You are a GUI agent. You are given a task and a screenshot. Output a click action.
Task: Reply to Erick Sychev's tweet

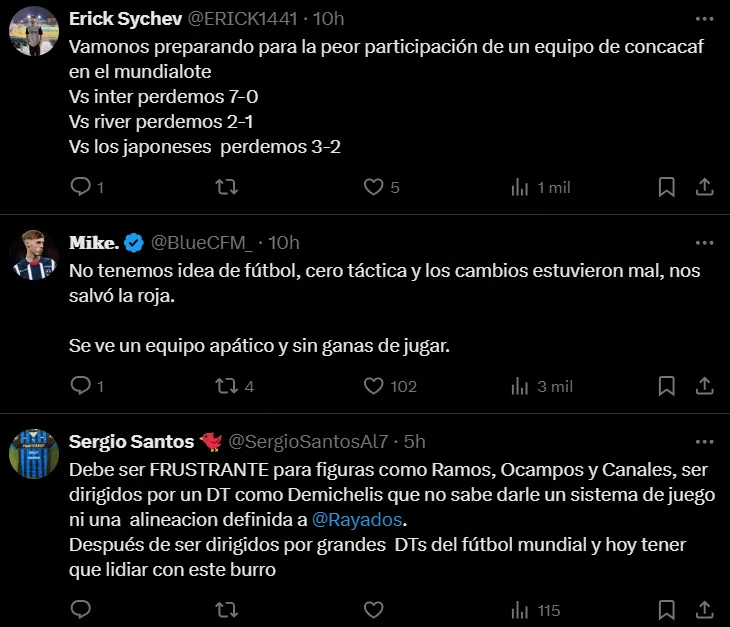(x=81, y=187)
